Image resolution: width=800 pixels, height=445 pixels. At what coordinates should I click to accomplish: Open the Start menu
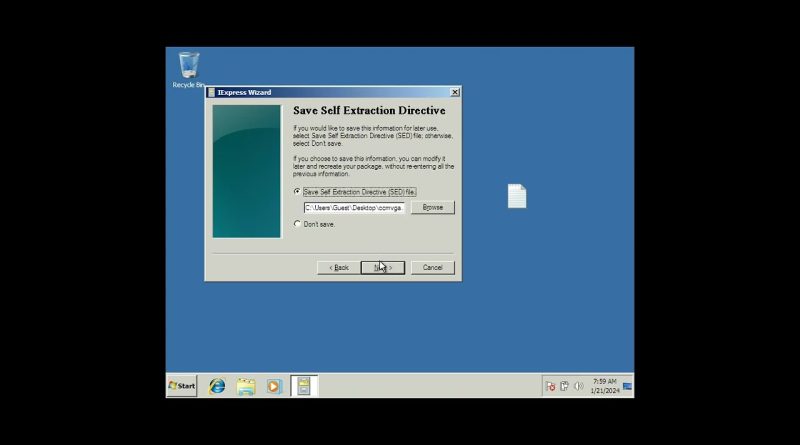[x=182, y=386]
